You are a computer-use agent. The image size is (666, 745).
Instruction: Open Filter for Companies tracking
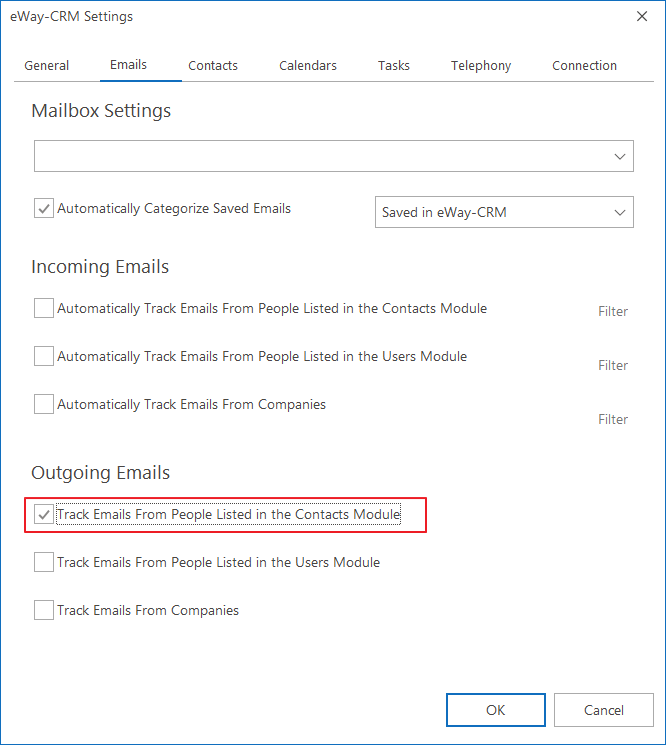613,419
